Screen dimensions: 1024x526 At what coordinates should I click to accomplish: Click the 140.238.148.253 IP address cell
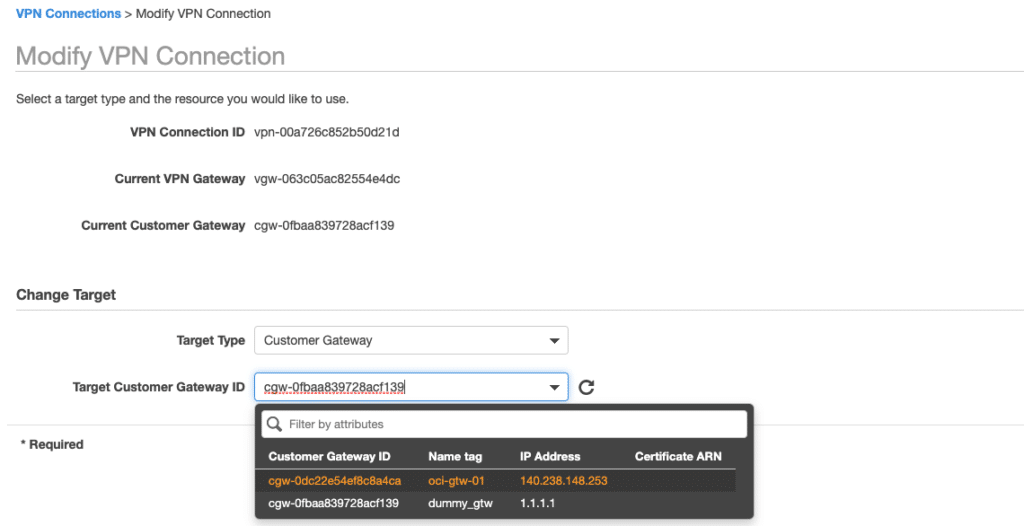click(x=563, y=481)
